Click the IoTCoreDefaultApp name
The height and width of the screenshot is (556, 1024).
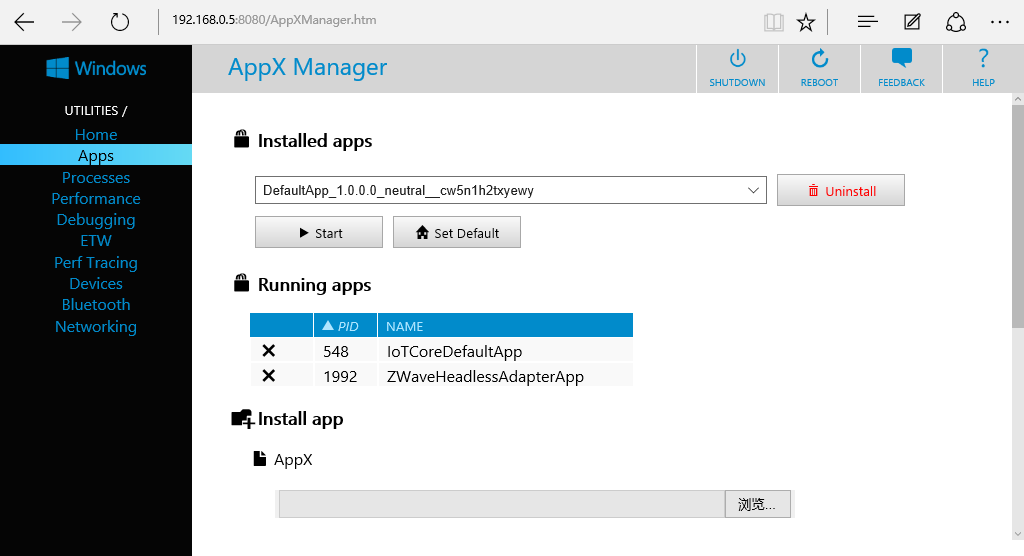click(455, 352)
